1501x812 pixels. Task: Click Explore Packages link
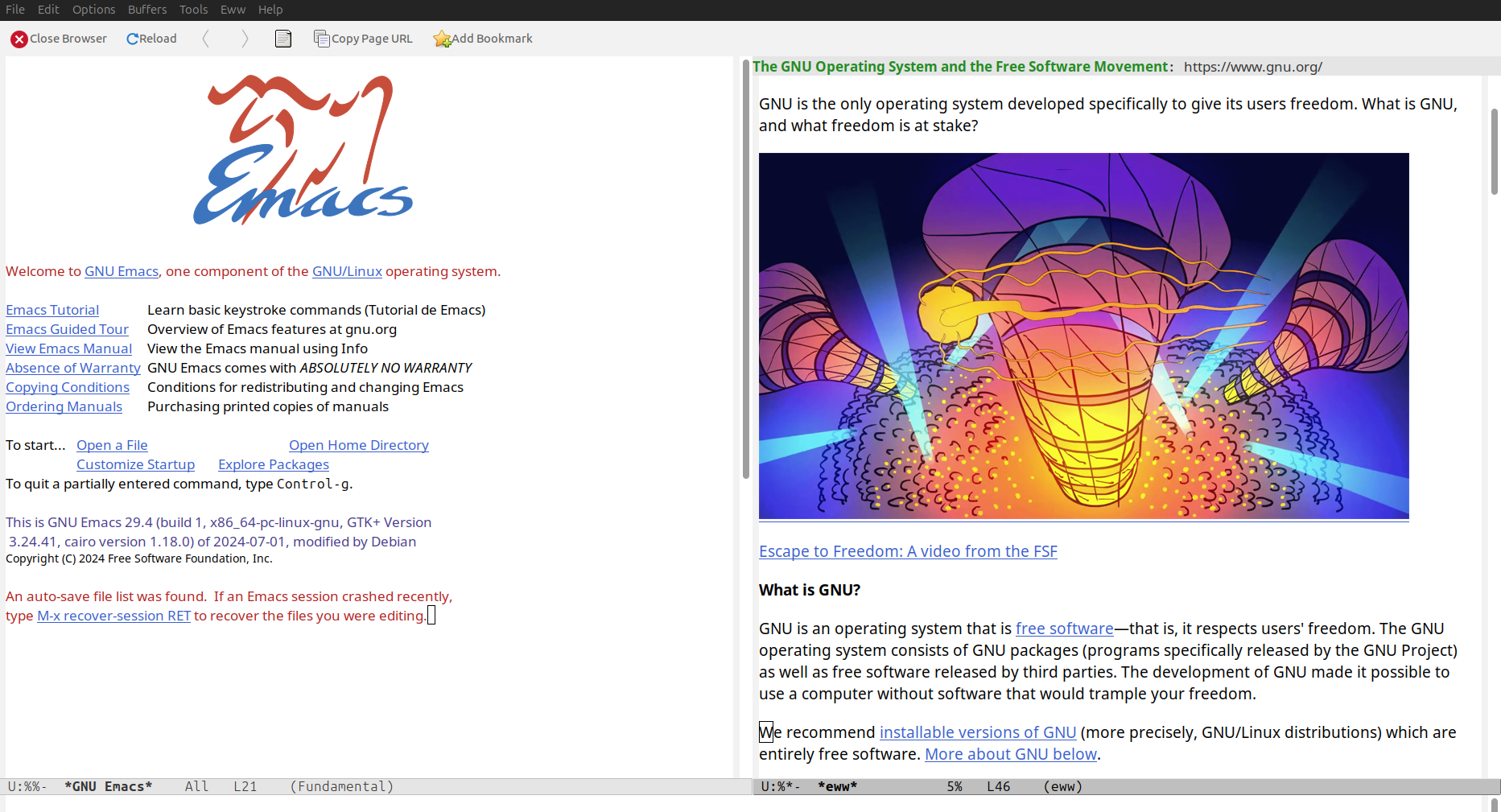coord(274,464)
